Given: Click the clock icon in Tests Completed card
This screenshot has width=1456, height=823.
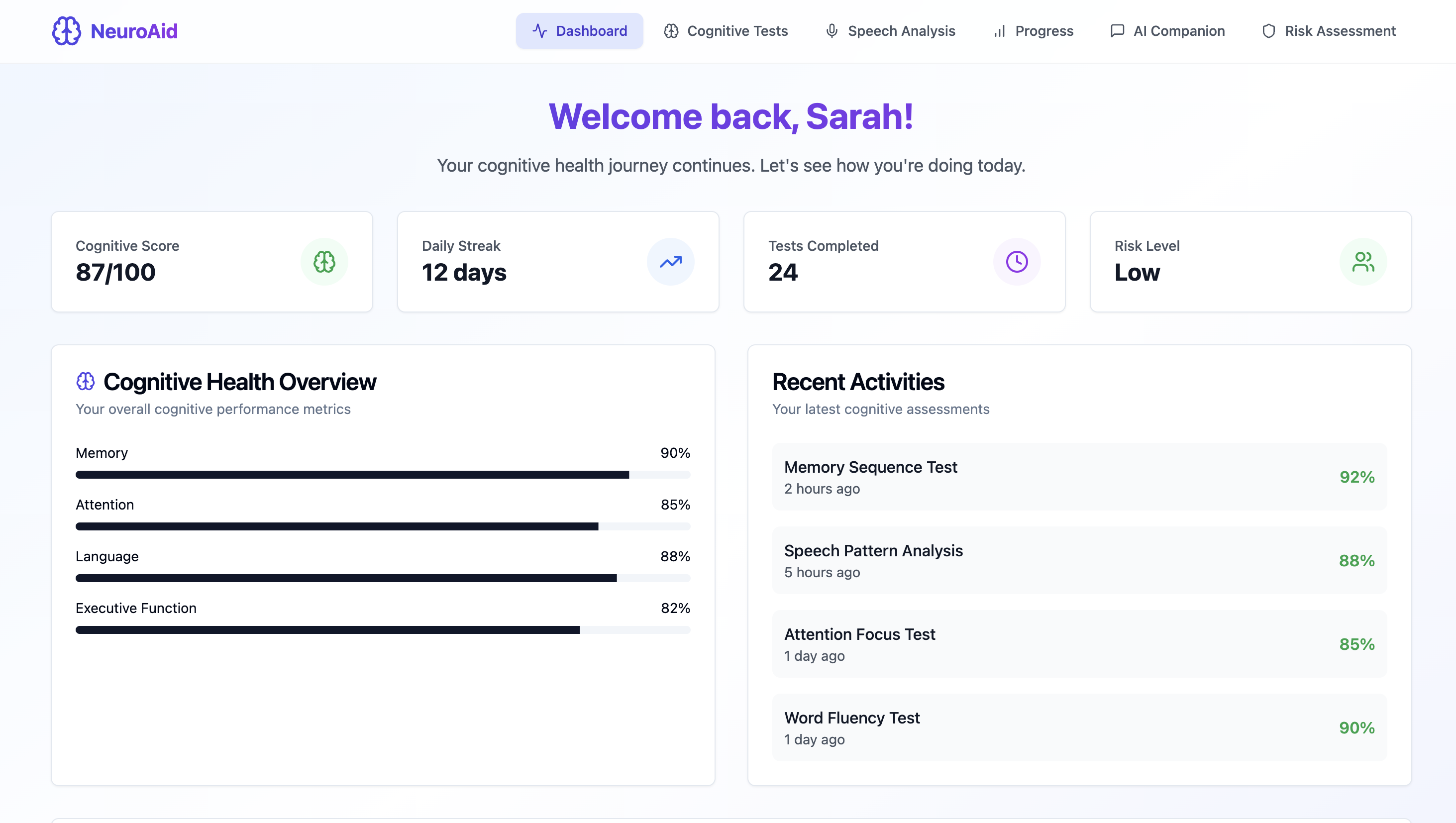Looking at the screenshot, I should tap(1016, 262).
